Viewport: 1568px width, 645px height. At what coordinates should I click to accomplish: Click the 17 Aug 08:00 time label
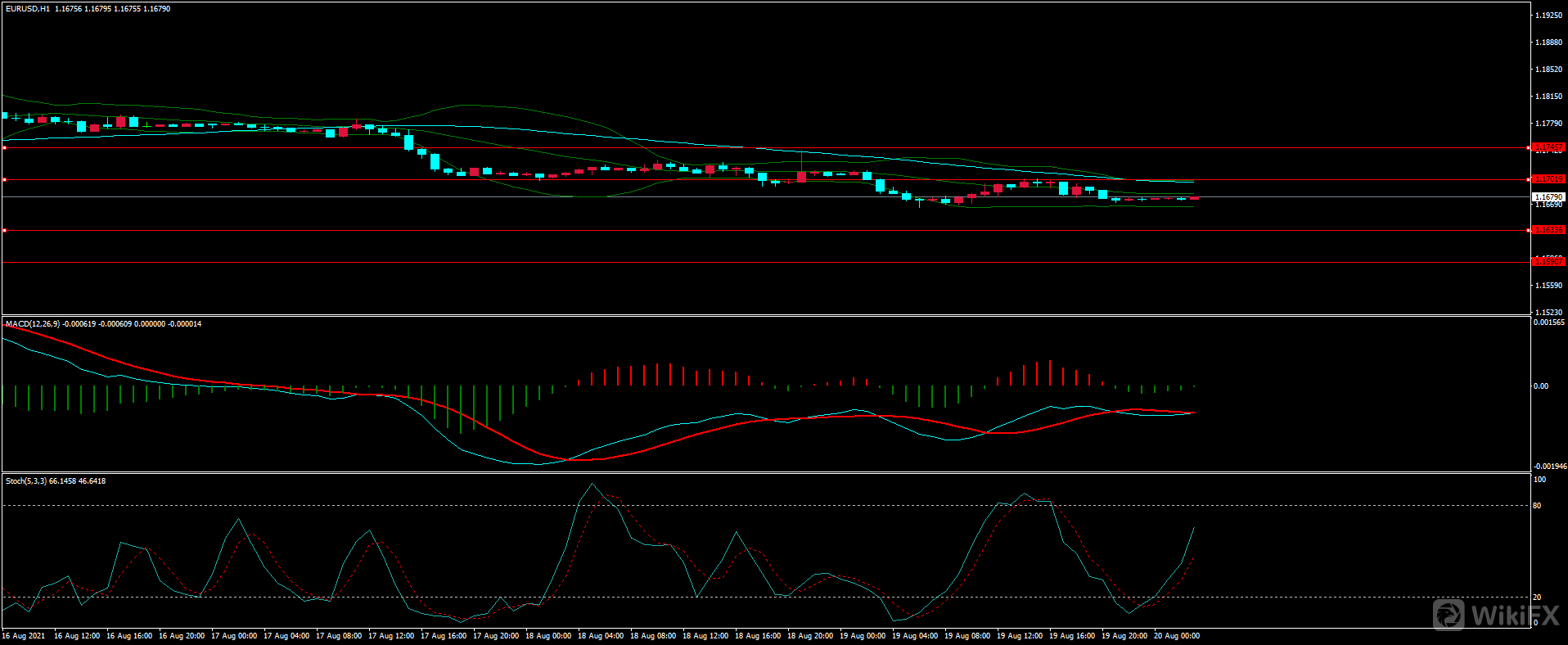[x=338, y=636]
